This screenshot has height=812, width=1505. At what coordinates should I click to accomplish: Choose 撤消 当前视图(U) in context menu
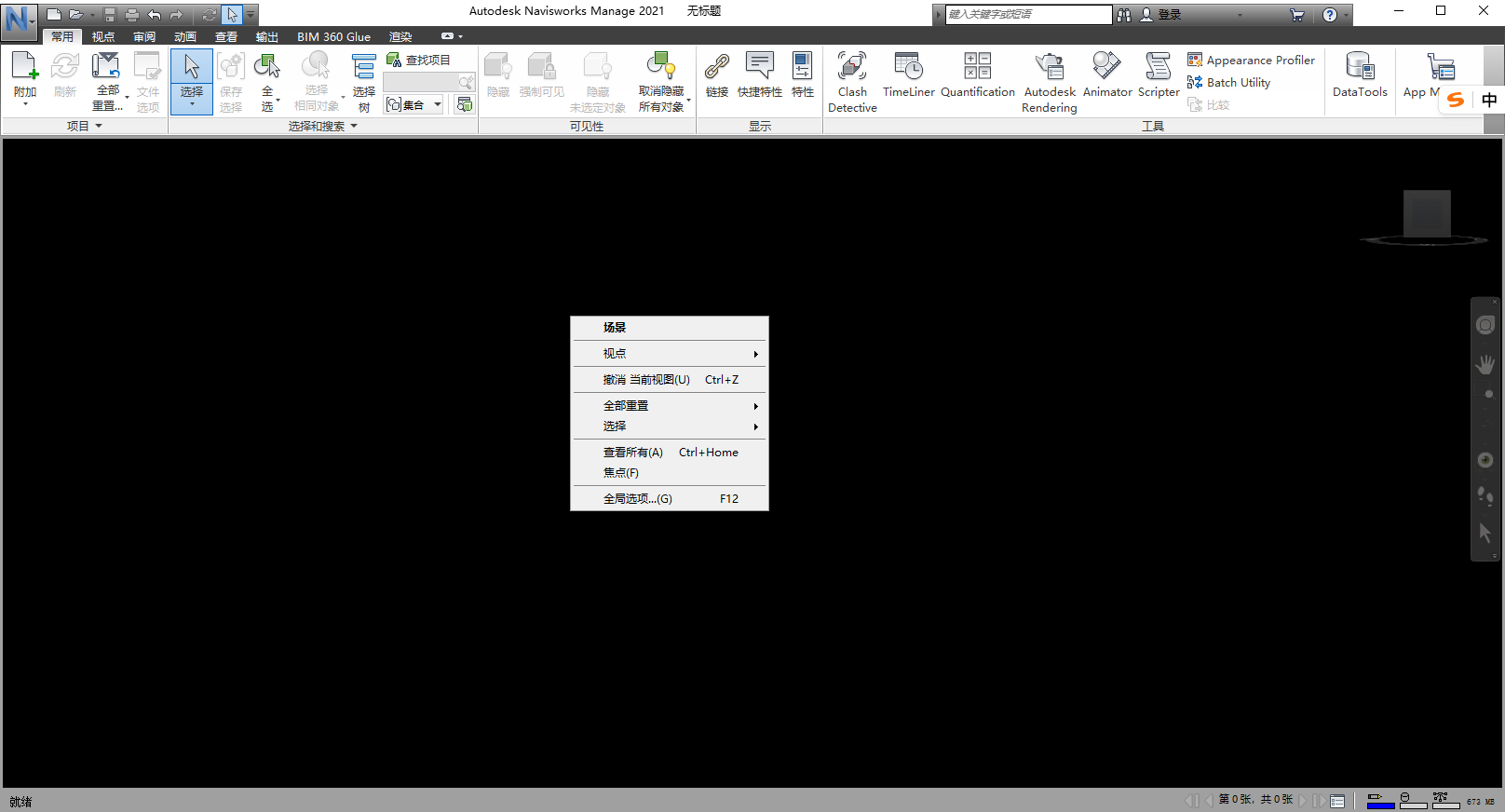670,380
